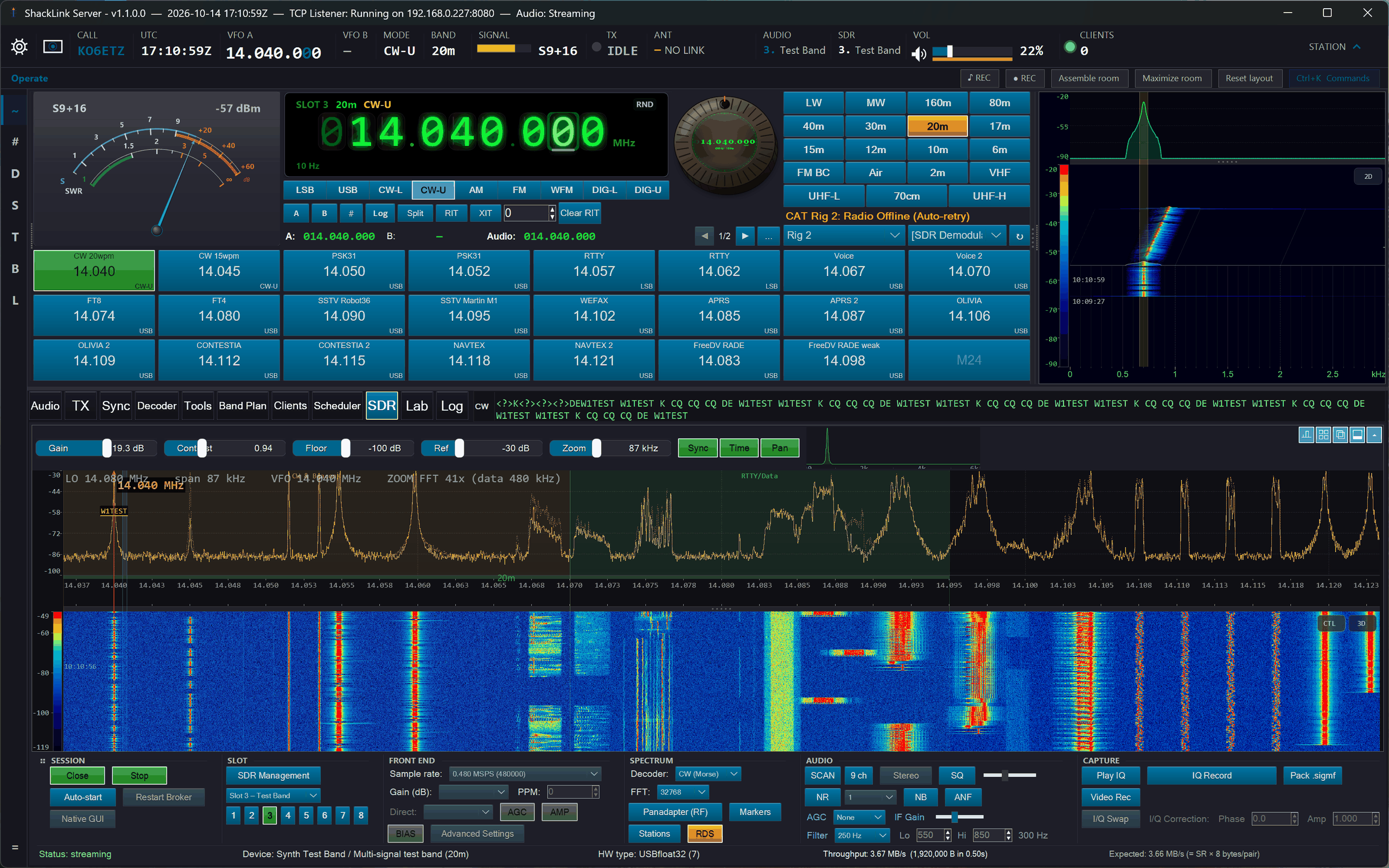The image size is (1389, 868).
Task: Adjust the Zoom slider handle
Action: click(596, 448)
